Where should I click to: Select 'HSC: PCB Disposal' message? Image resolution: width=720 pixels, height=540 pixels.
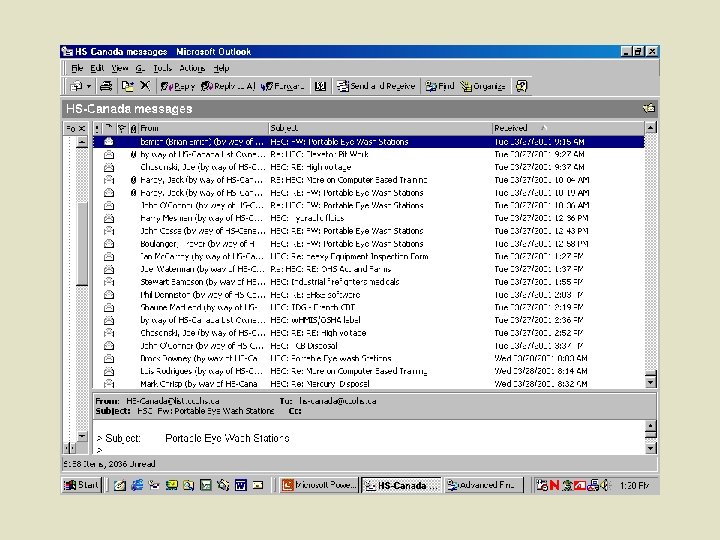(x=368, y=346)
